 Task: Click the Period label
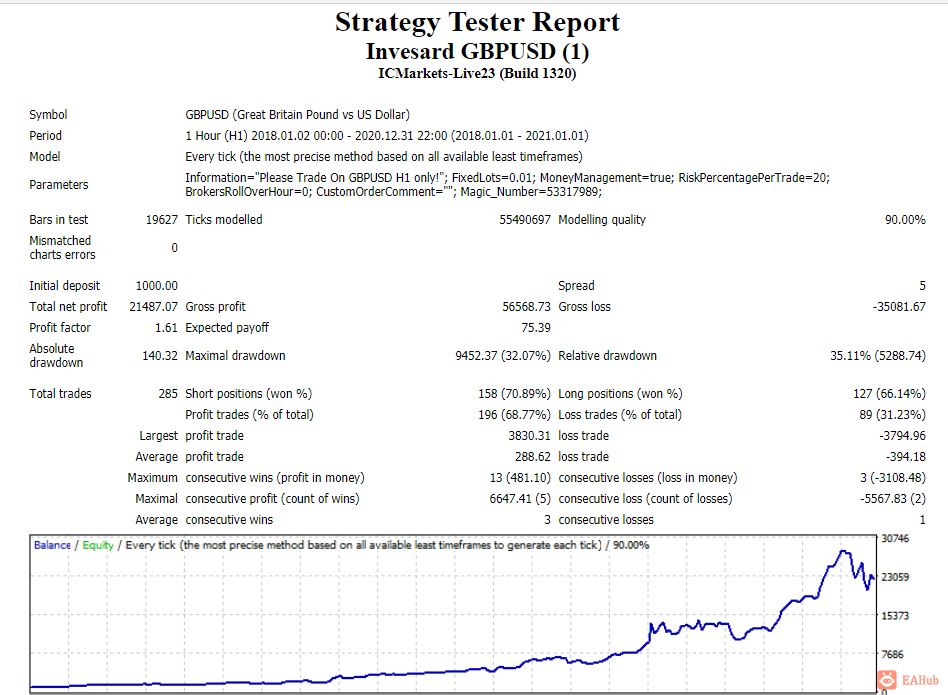coord(45,135)
